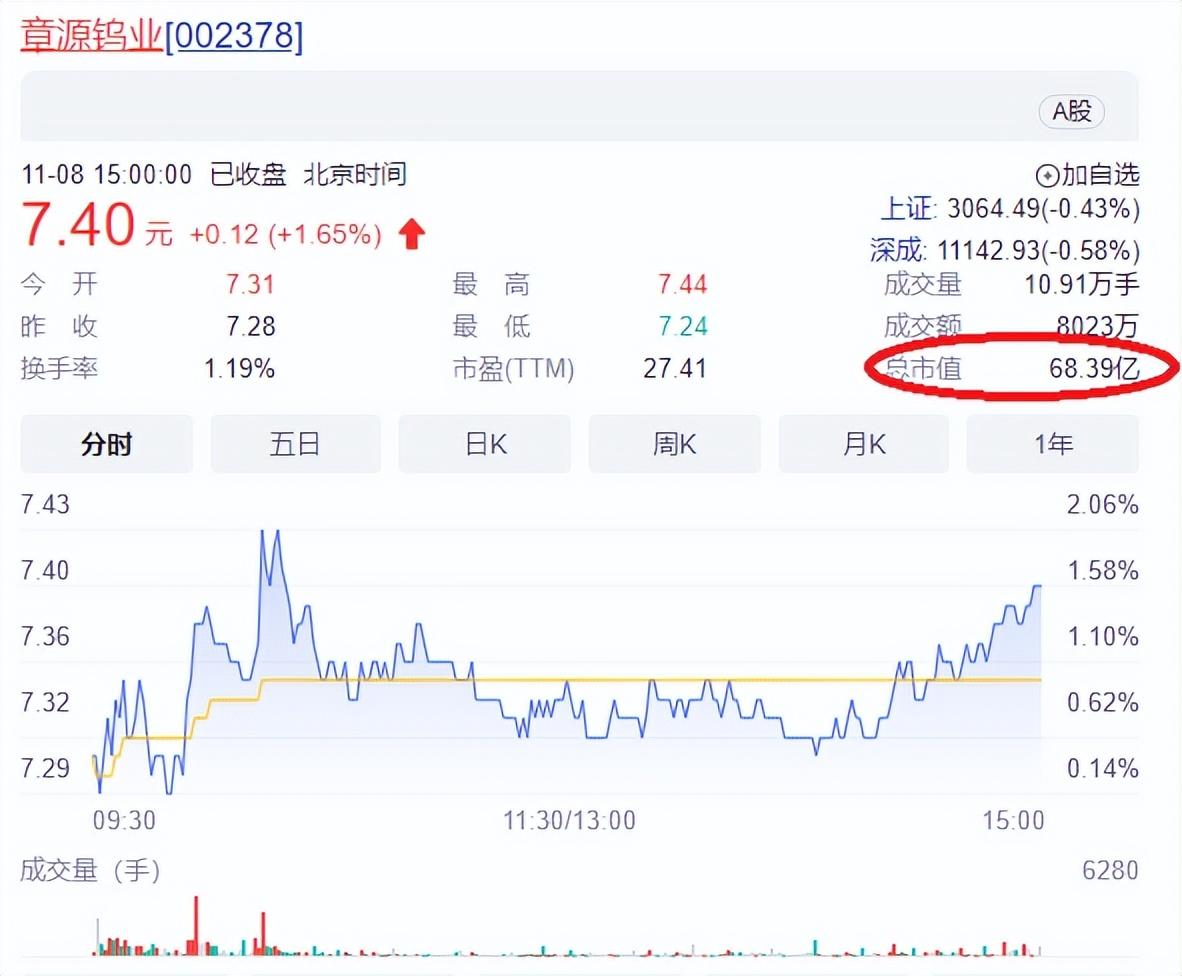Select the 换手率 value 1.19%
Viewport: 1182px width, 976px height.
point(239,369)
